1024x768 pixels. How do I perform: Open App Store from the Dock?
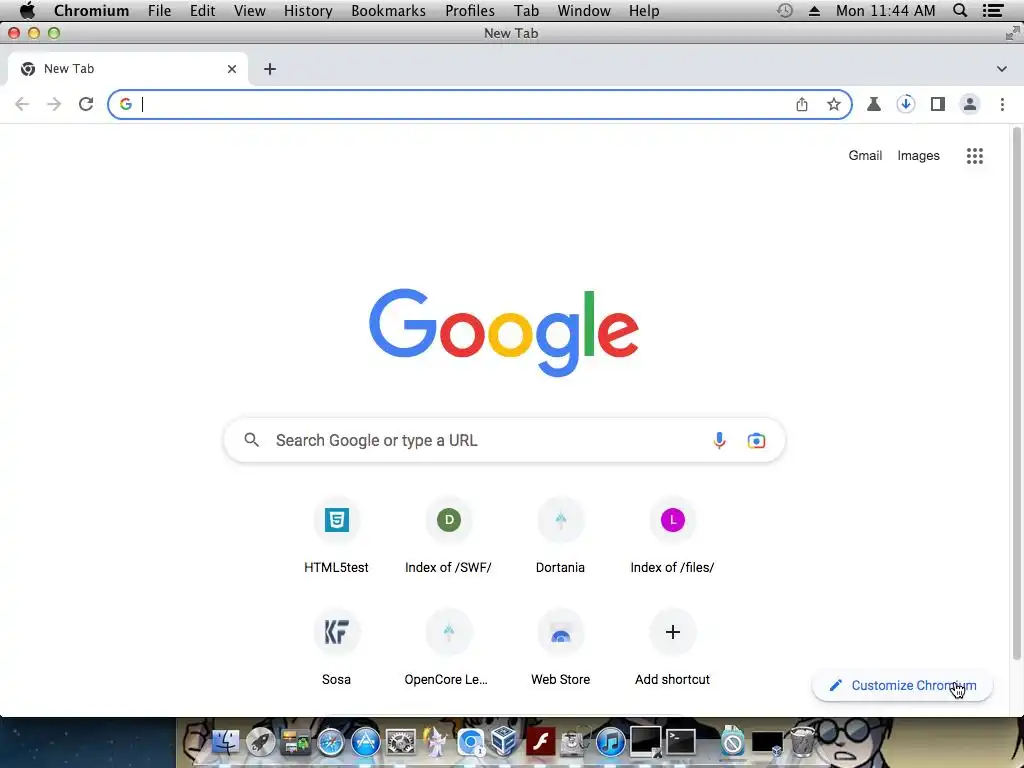point(366,743)
